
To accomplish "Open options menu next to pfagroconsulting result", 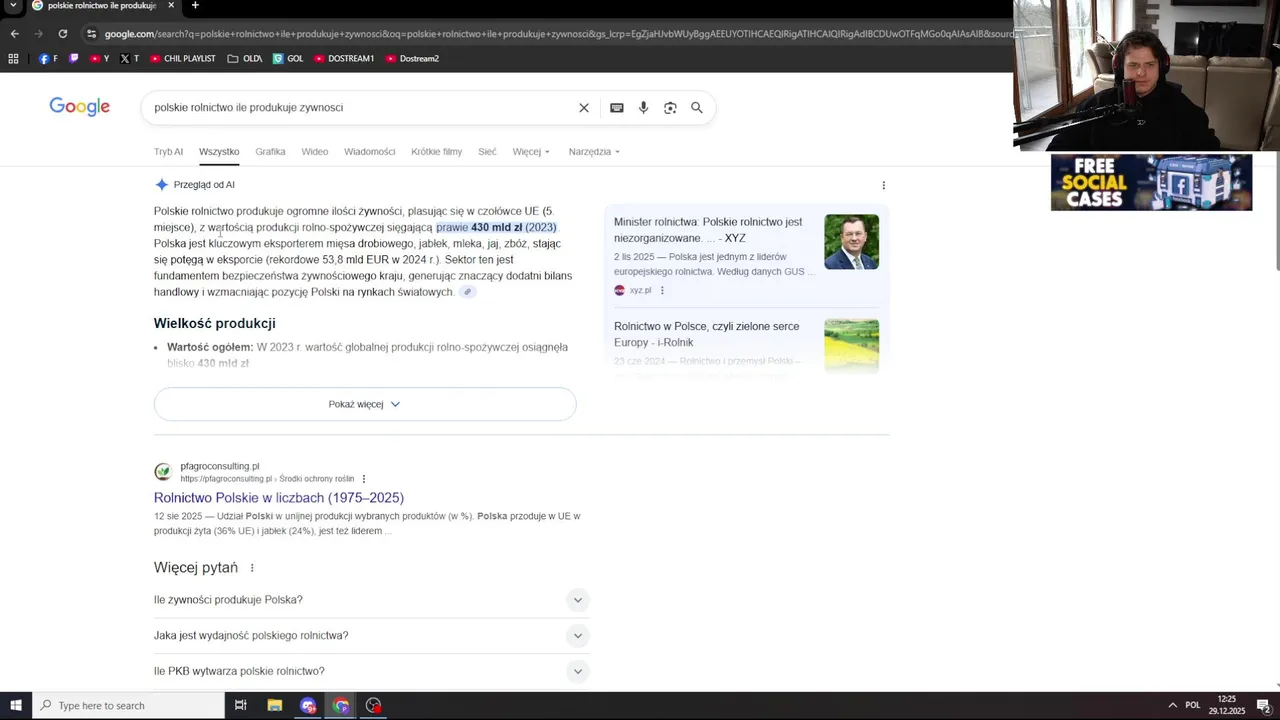I will [364, 479].
